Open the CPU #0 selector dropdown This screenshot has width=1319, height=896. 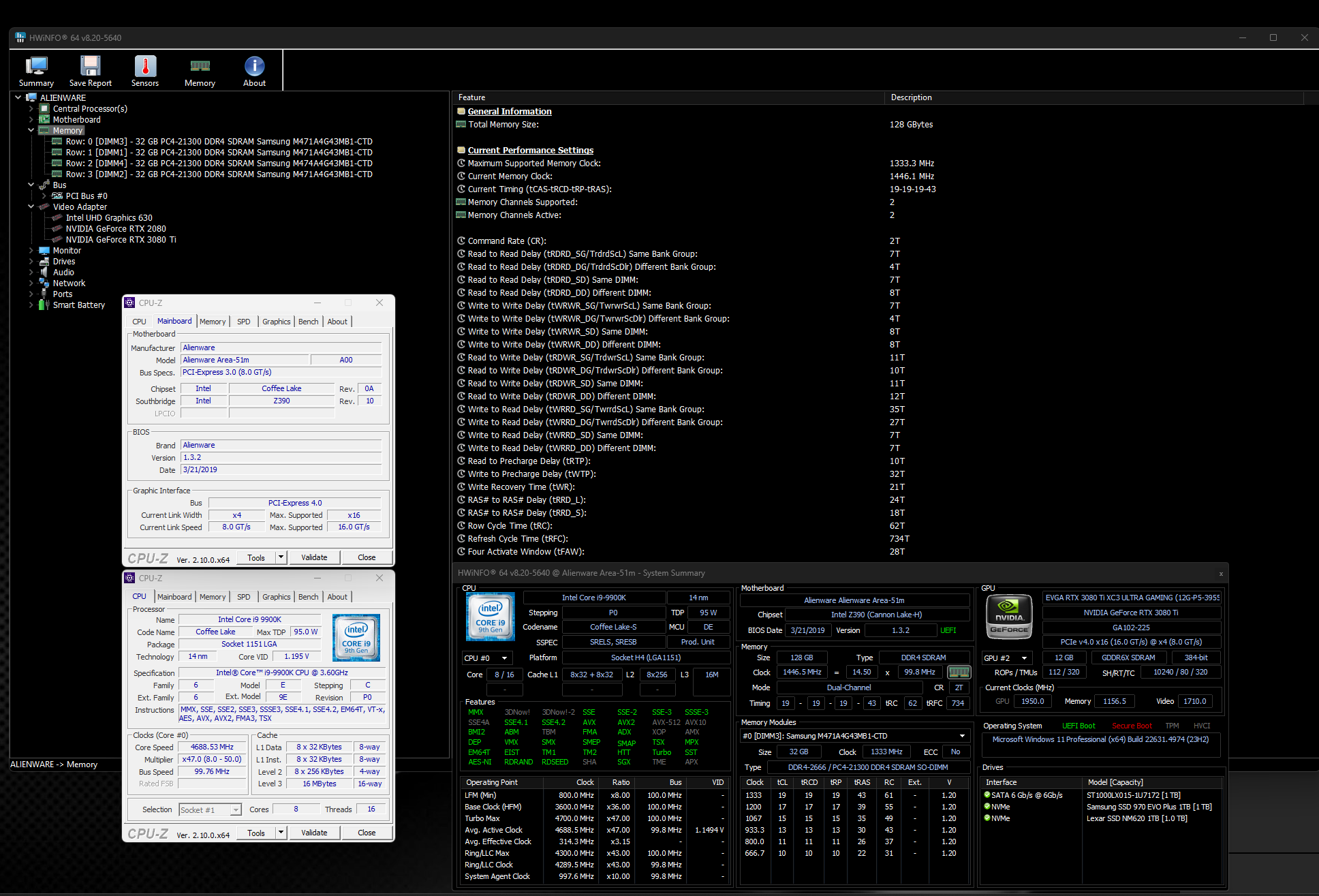tap(504, 658)
